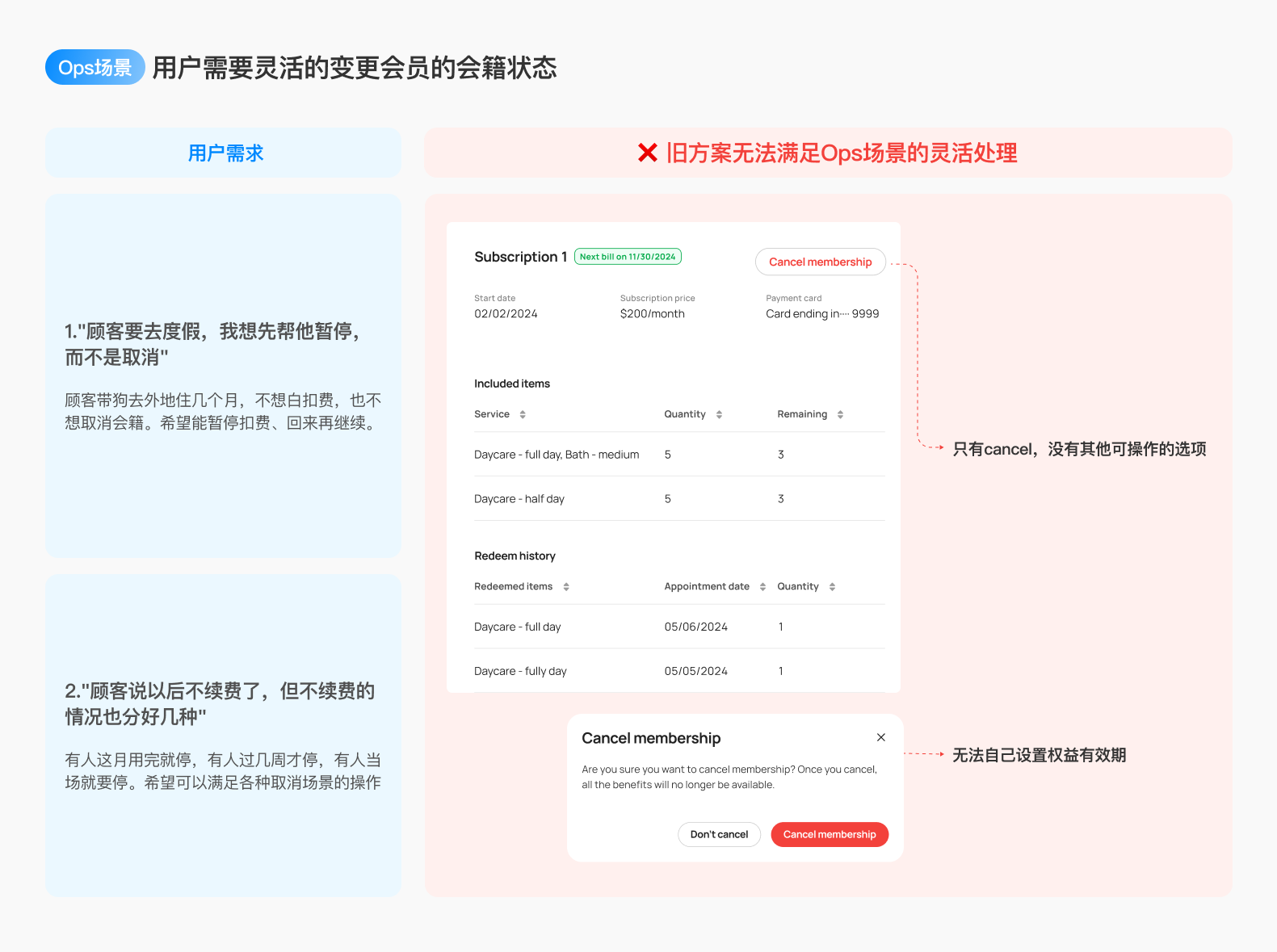Screen dimensions: 1277x952
Task: Click the outlined Cancel membership button
Action: (x=821, y=262)
